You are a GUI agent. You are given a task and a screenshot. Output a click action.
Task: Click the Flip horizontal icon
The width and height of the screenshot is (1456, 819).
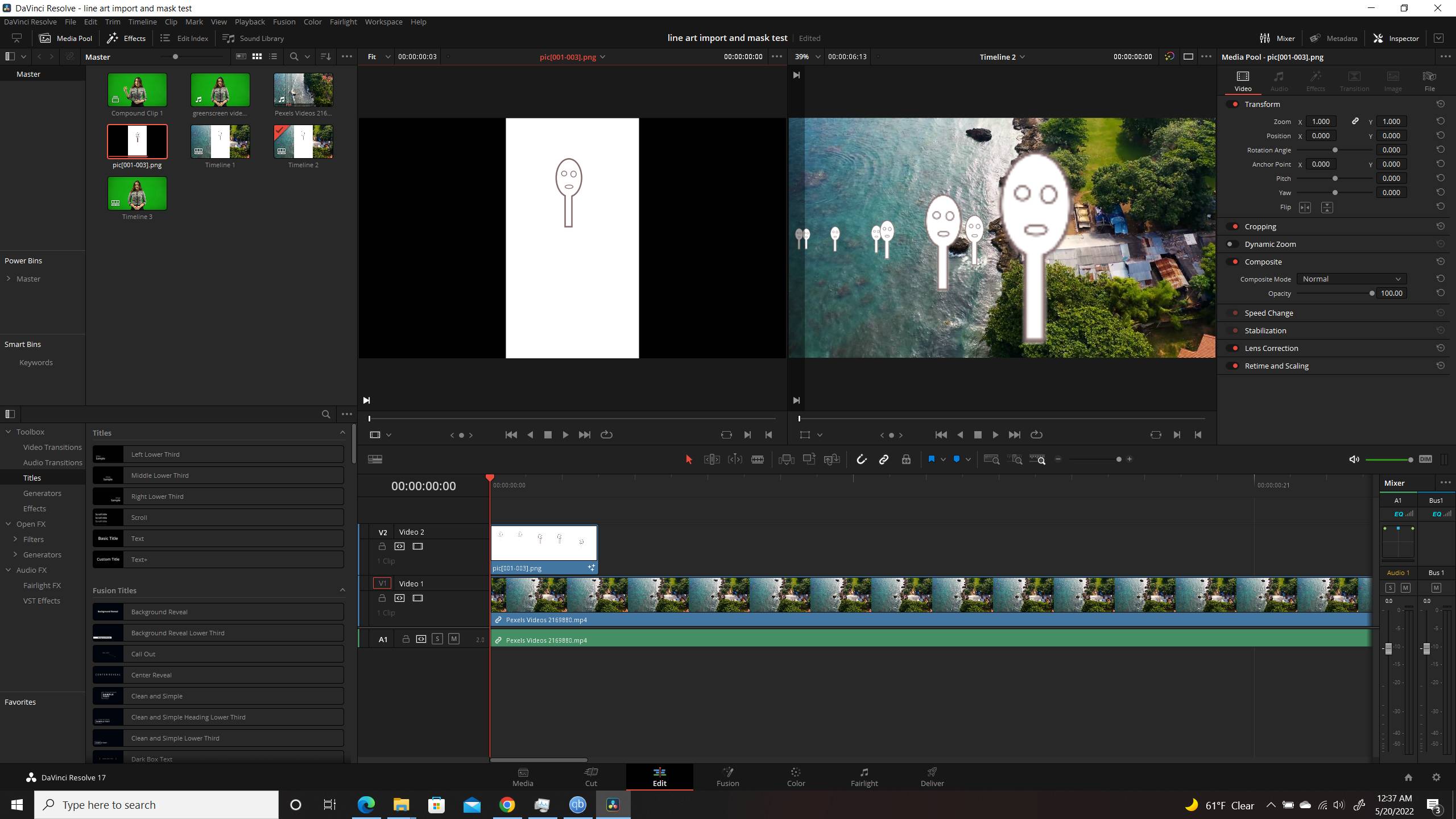click(1305, 208)
